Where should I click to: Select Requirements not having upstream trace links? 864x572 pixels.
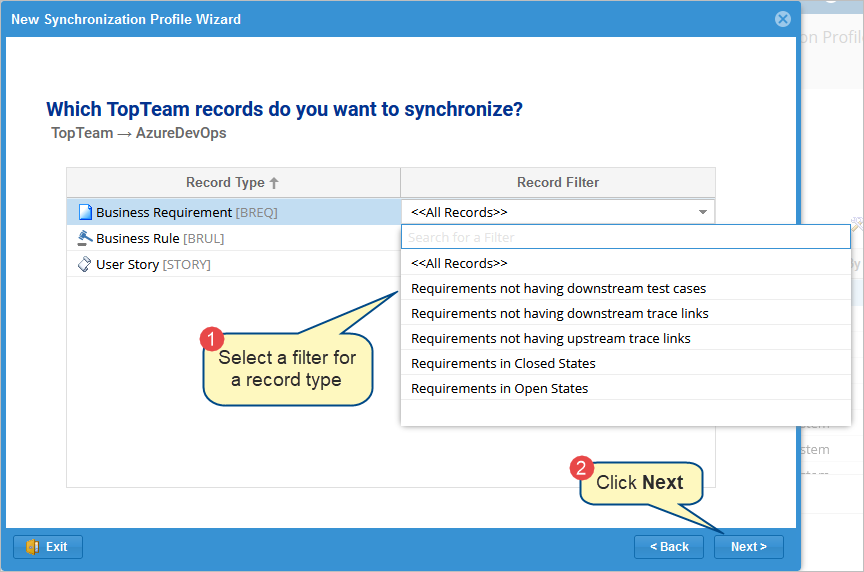coord(550,338)
